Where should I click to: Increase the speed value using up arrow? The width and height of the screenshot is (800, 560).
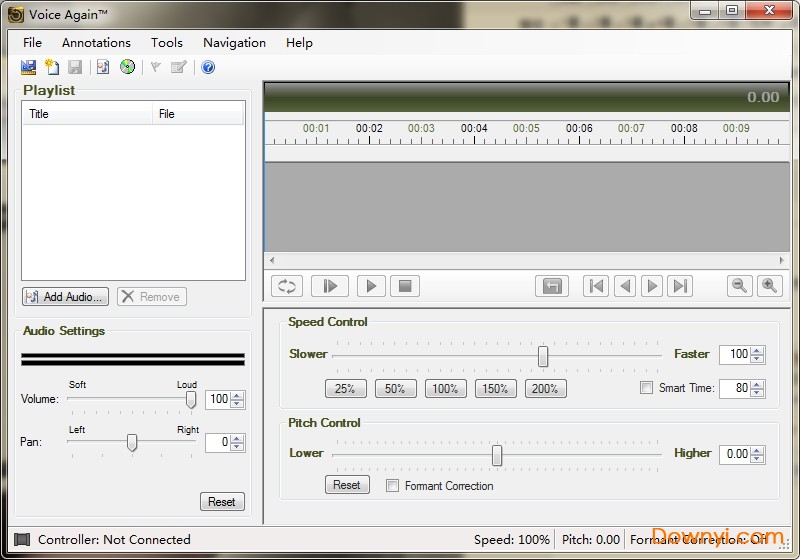click(758, 350)
